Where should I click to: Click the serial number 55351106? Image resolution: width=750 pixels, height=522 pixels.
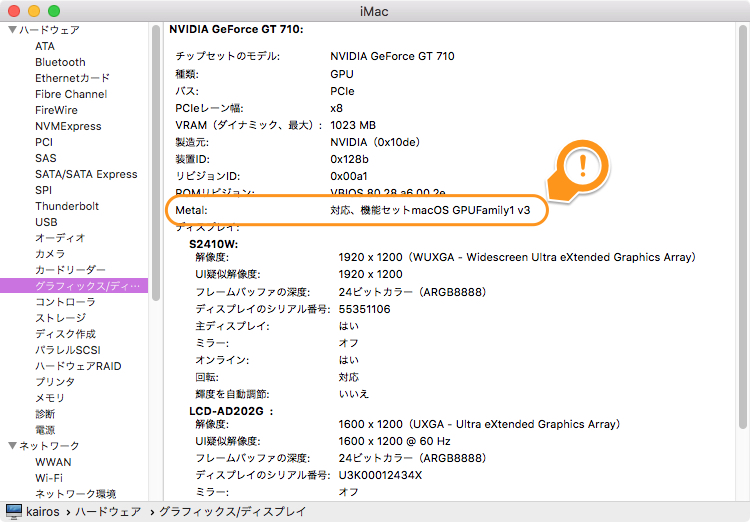pos(364,309)
